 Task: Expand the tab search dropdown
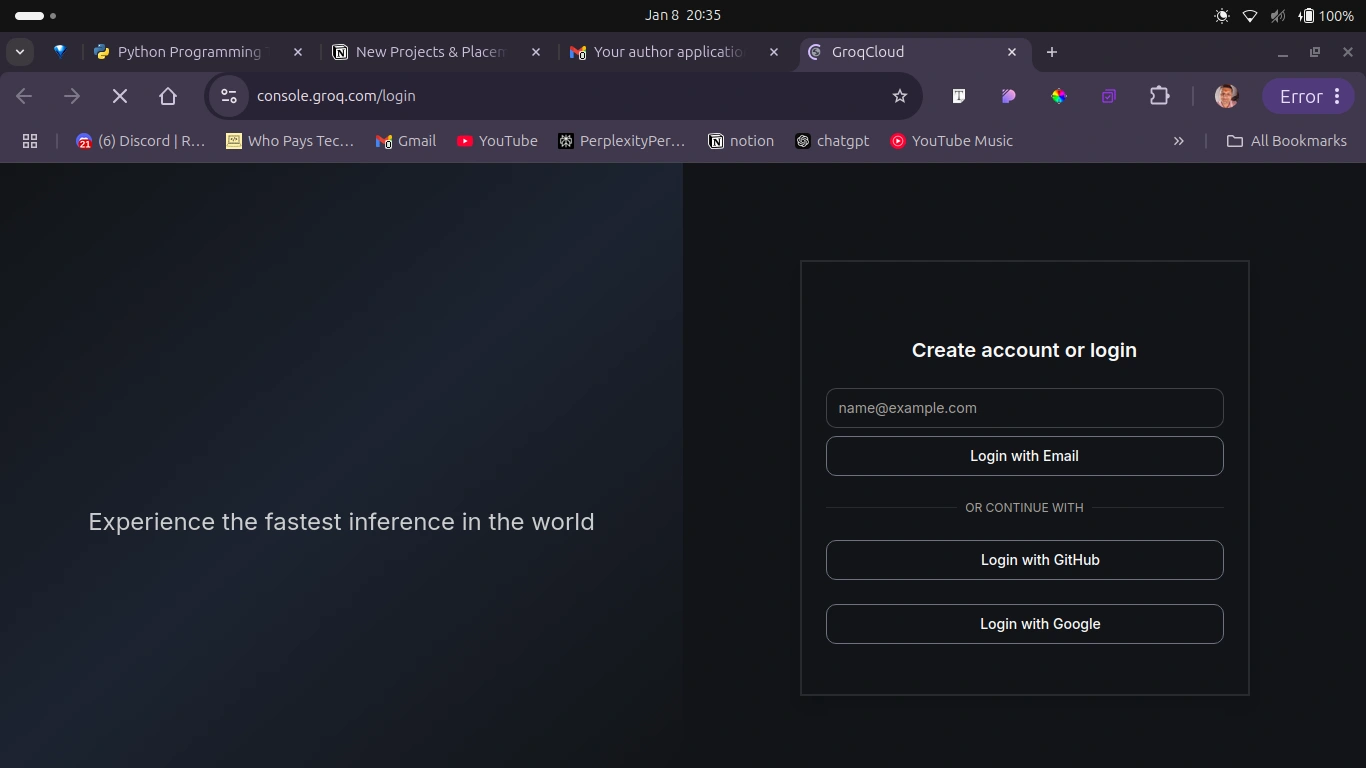point(20,52)
